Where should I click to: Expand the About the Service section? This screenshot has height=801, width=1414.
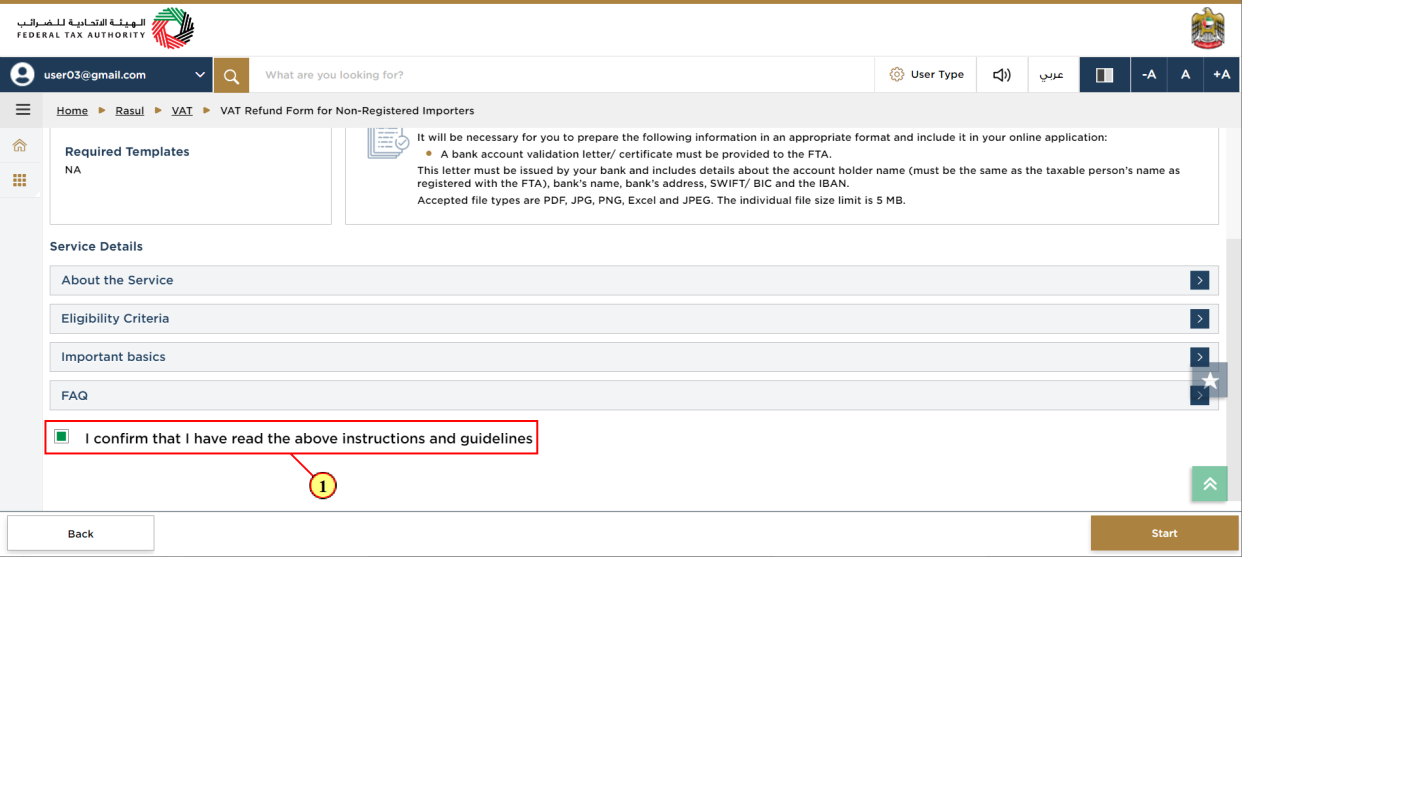(634, 280)
